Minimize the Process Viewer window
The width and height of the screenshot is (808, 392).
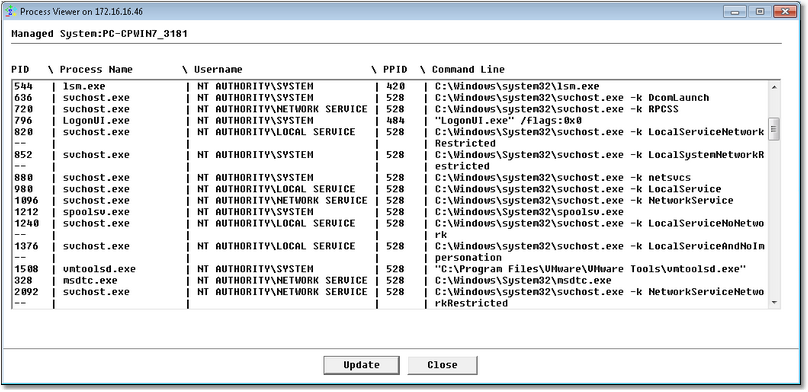click(735, 11)
